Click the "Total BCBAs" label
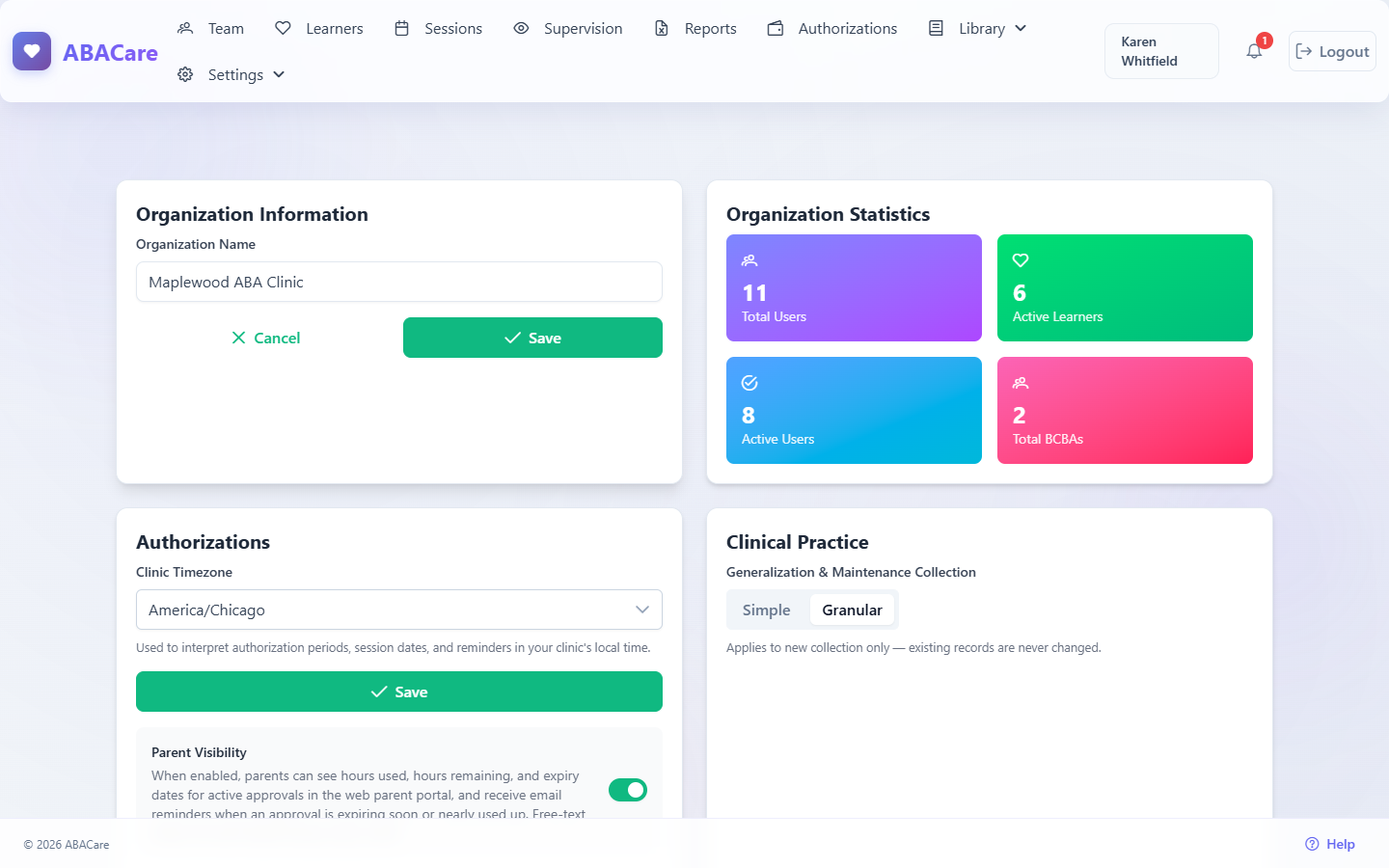Viewport: 1389px width, 868px height. [x=1048, y=439]
